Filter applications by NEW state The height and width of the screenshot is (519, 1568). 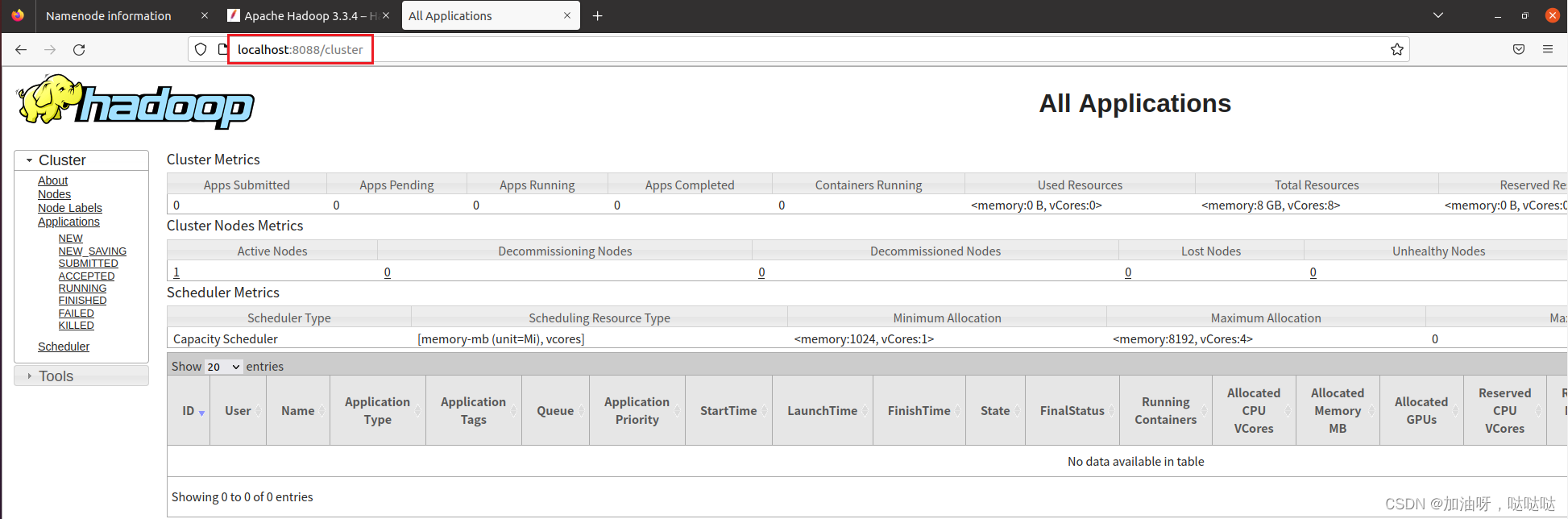[x=70, y=239]
